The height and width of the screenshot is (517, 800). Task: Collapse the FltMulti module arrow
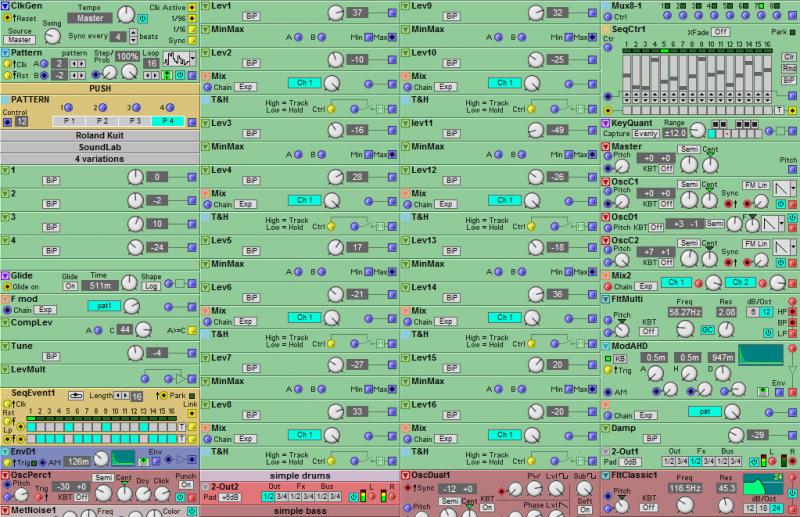(x=606, y=299)
